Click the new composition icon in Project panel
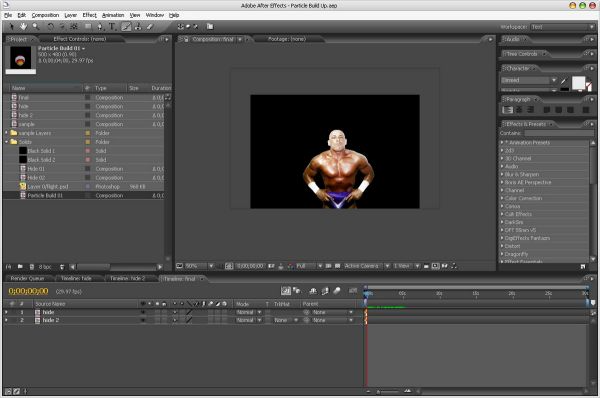 coord(32,266)
